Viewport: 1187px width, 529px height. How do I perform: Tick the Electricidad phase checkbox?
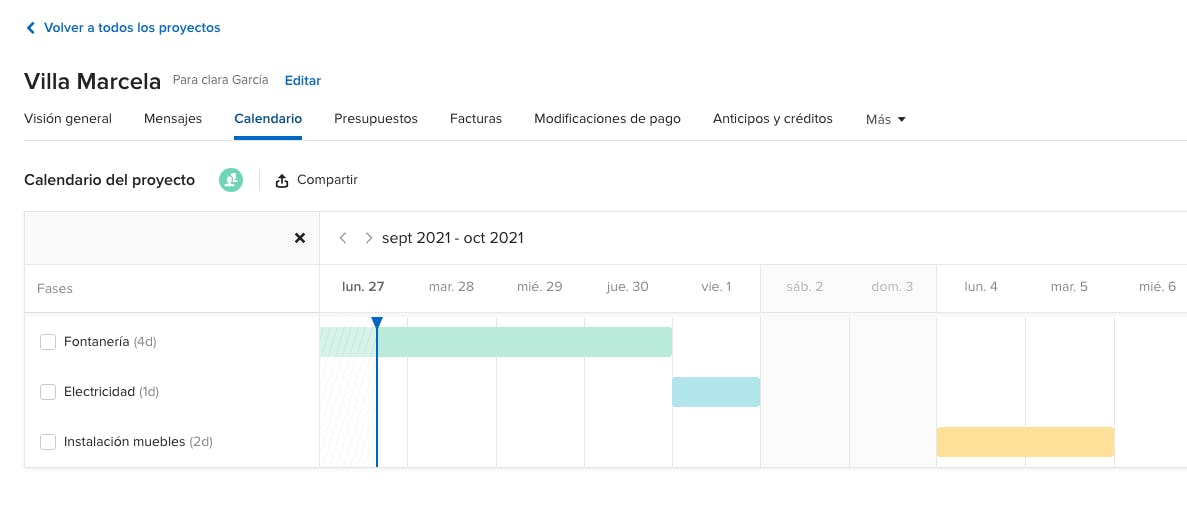(x=48, y=392)
